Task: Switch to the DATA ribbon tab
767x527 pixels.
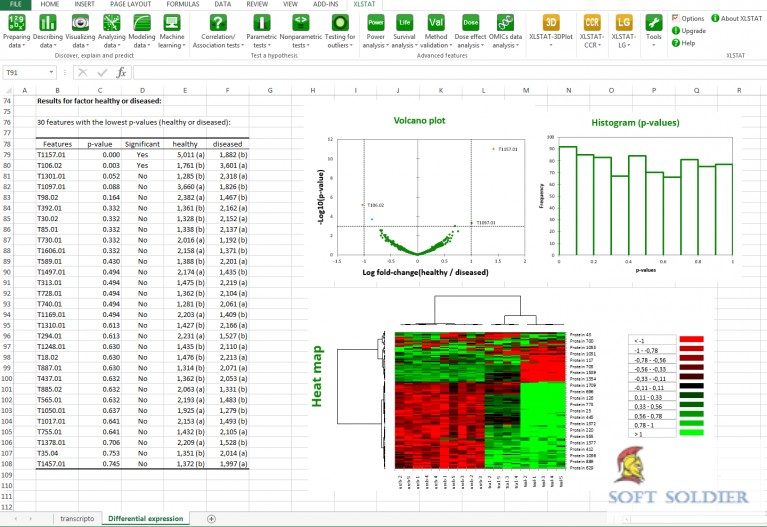Action: pyautogui.click(x=223, y=4)
